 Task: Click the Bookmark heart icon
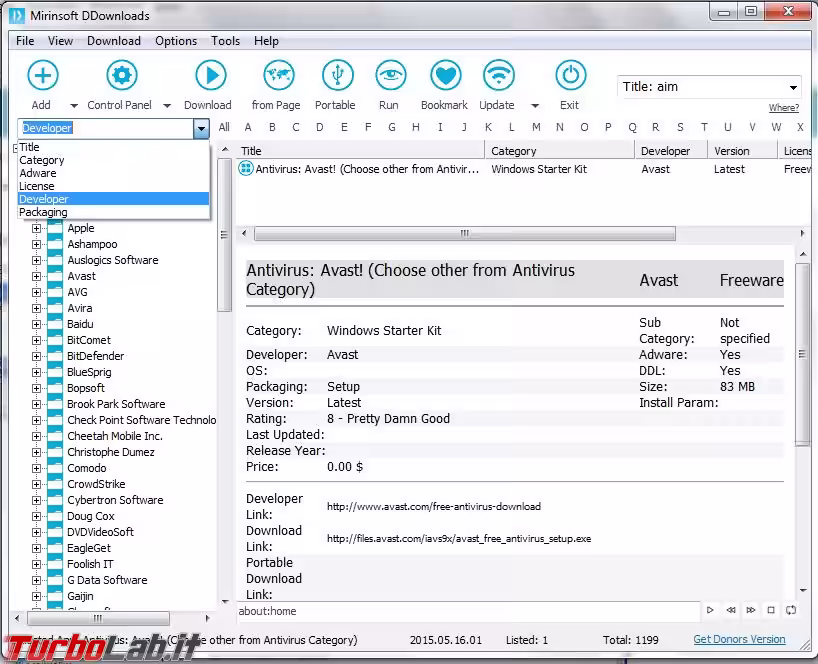tap(445, 76)
